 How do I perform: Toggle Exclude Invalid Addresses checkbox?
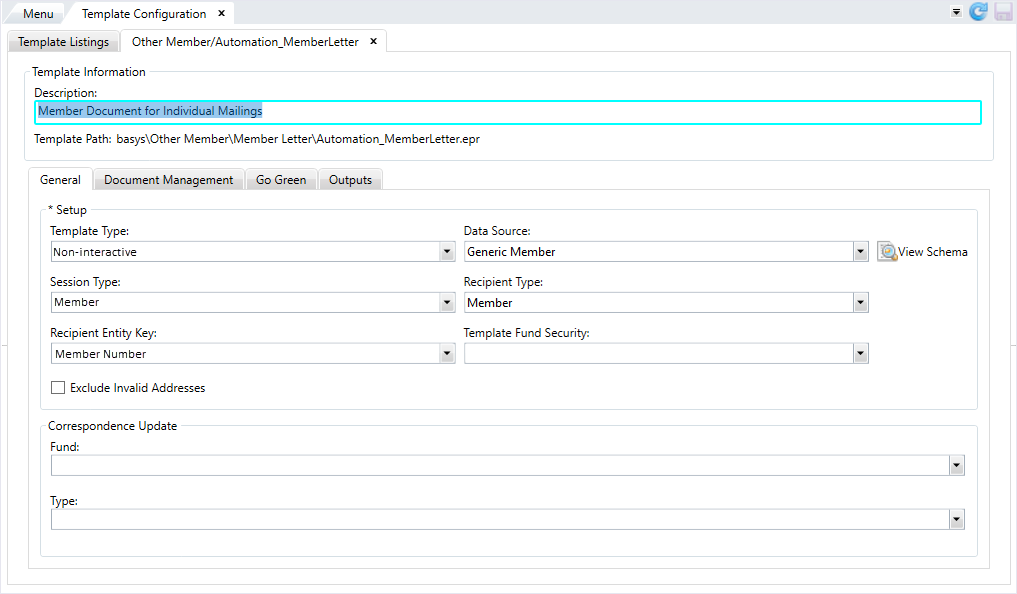point(58,388)
